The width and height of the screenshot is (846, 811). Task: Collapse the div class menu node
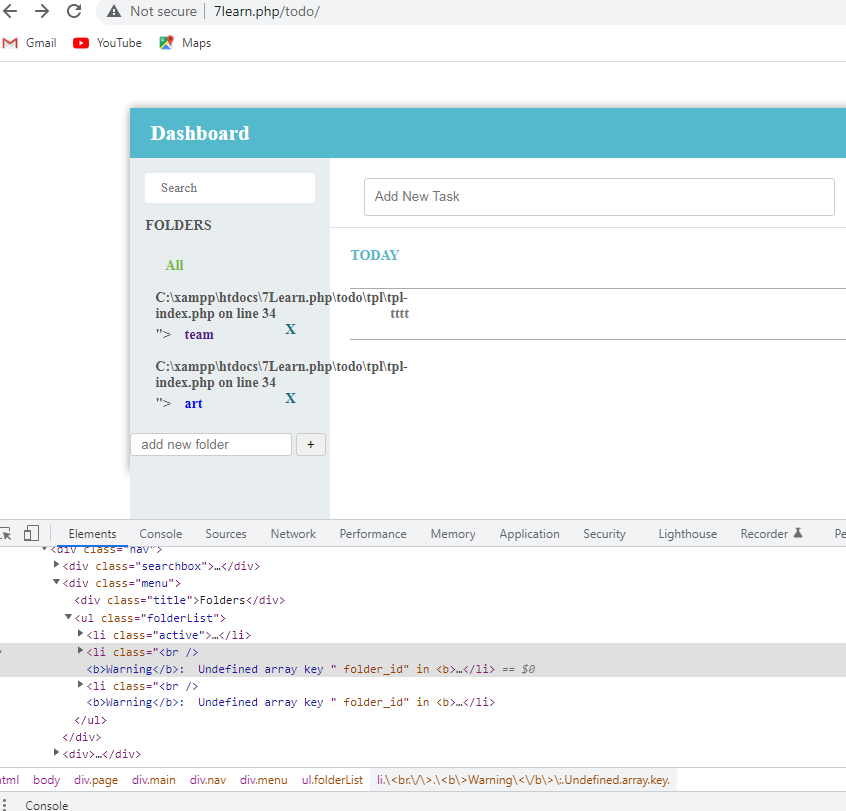coord(56,582)
